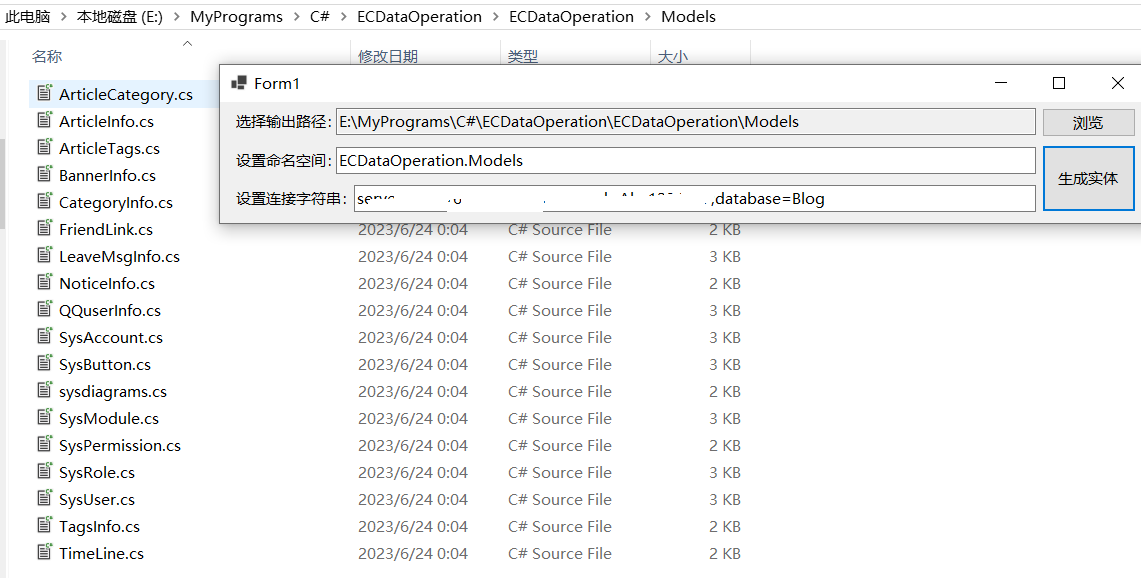Select the file name FriendLink.cs
This screenshot has height=579, width=1141.
click(x=106, y=229)
